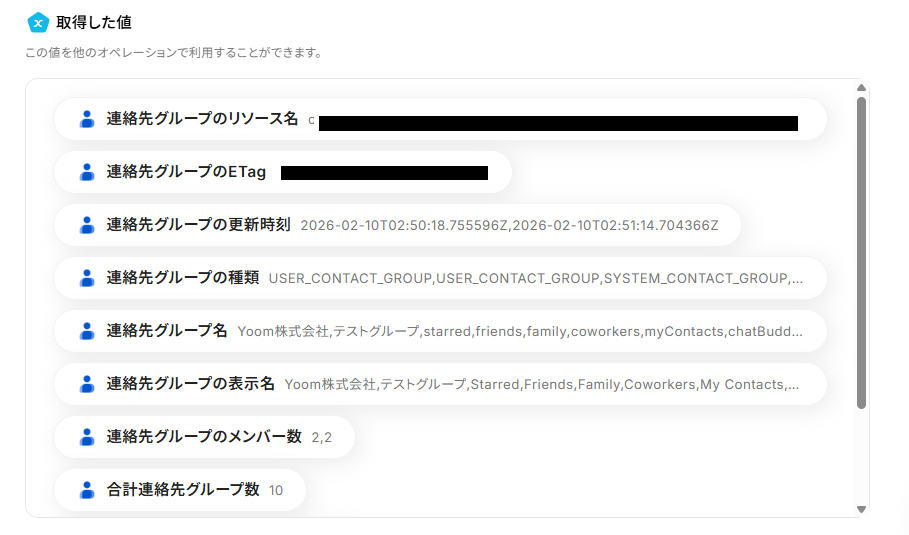Click person icon beside 連絡先グループの更新時刻

click(87, 225)
